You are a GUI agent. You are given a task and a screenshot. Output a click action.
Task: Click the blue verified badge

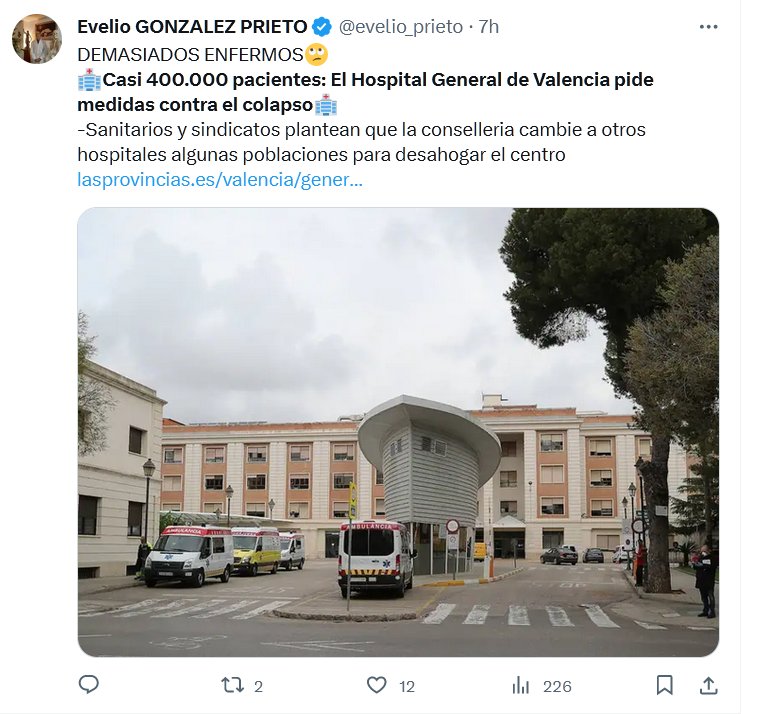click(321, 27)
